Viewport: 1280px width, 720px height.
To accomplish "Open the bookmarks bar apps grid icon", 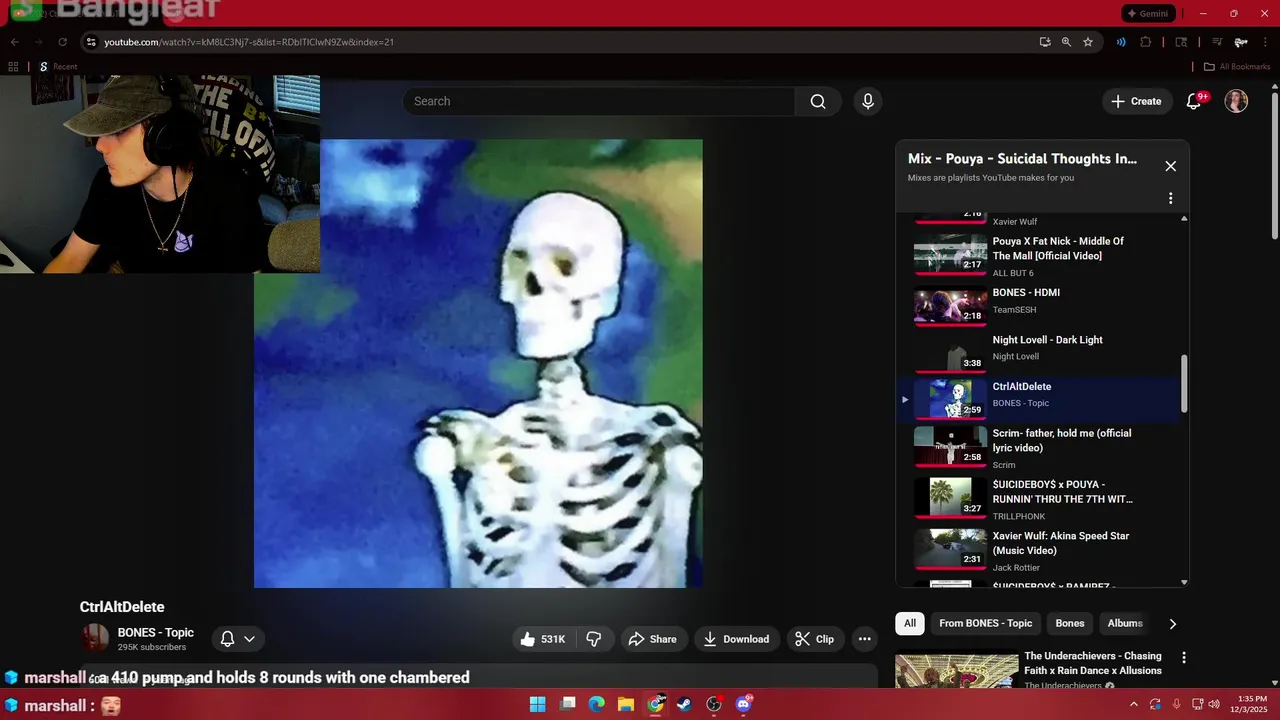I will tap(13, 67).
